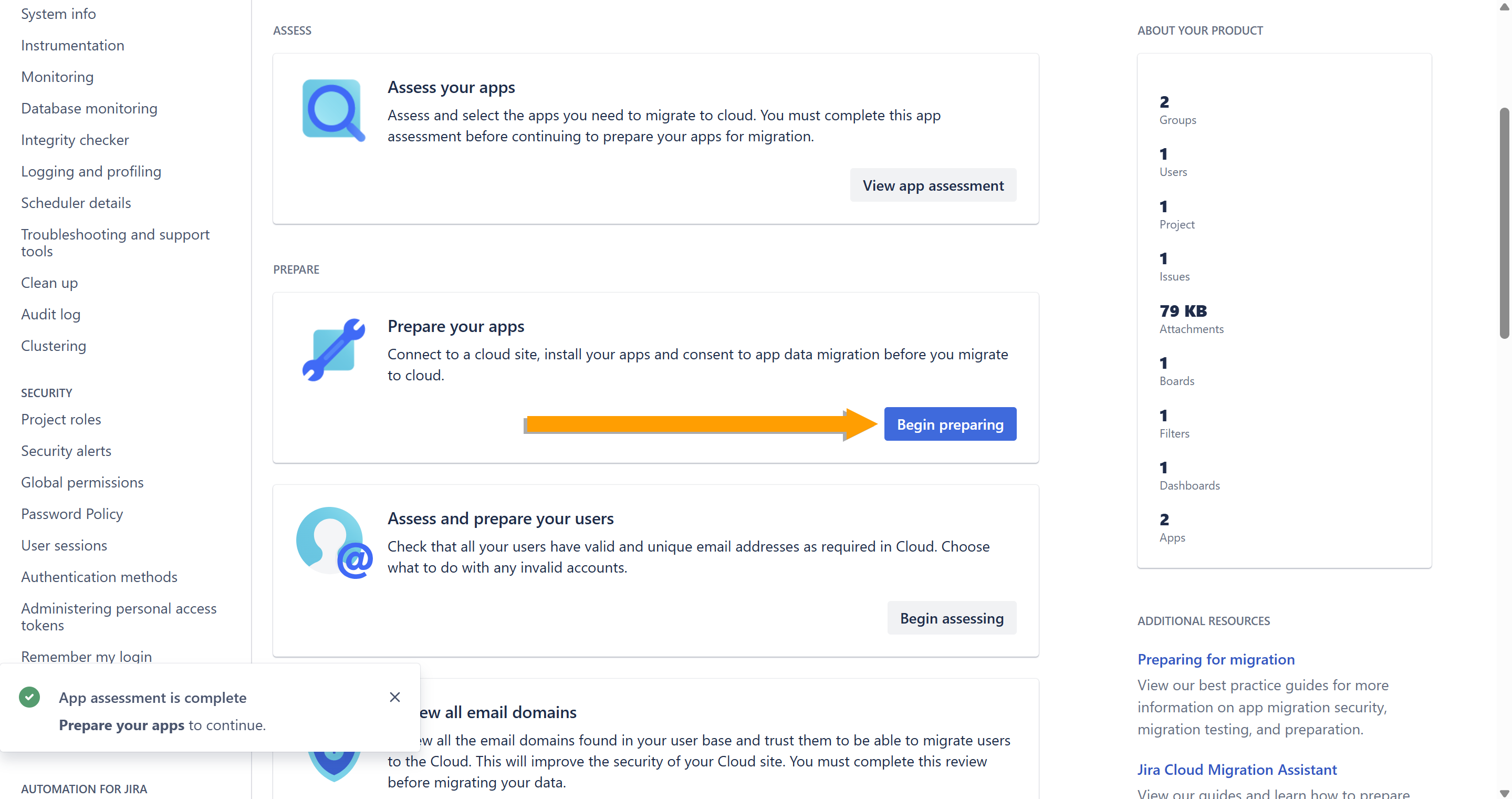Dismiss the App assessment complete notification
The width and height of the screenshot is (1512, 799).
[x=394, y=697]
